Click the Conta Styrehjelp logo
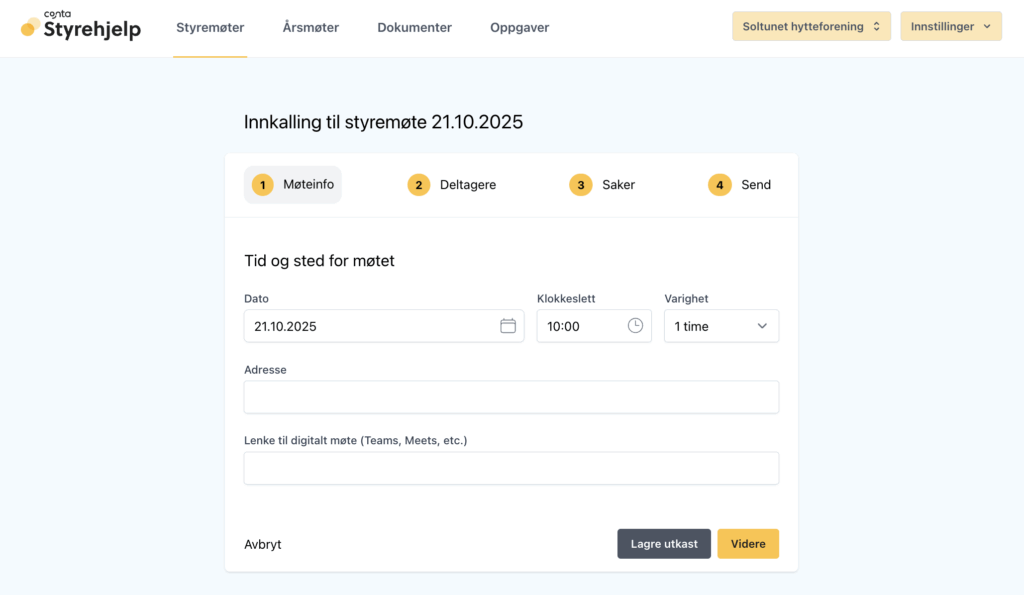The width and height of the screenshot is (1024, 595). click(x=81, y=27)
